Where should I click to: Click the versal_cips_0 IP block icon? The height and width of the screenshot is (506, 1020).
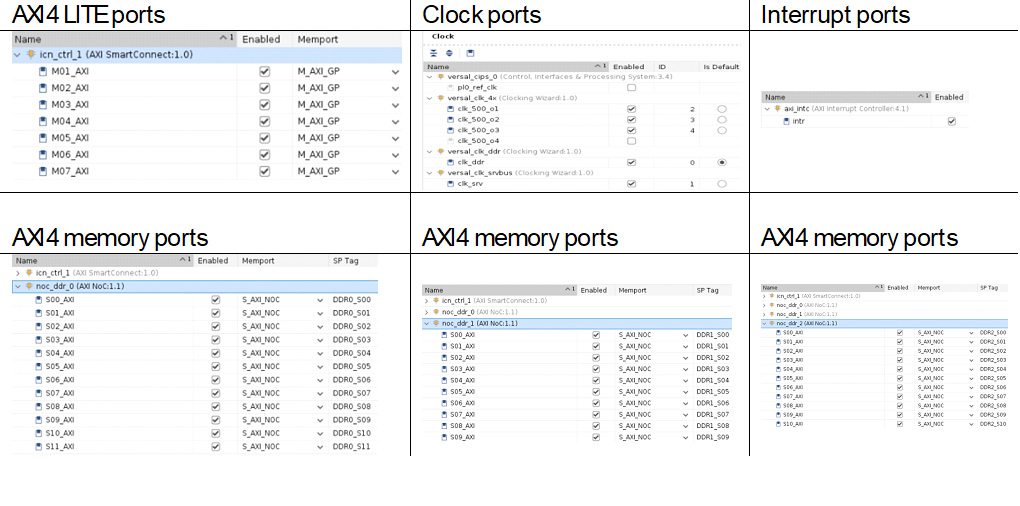click(441, 76)
